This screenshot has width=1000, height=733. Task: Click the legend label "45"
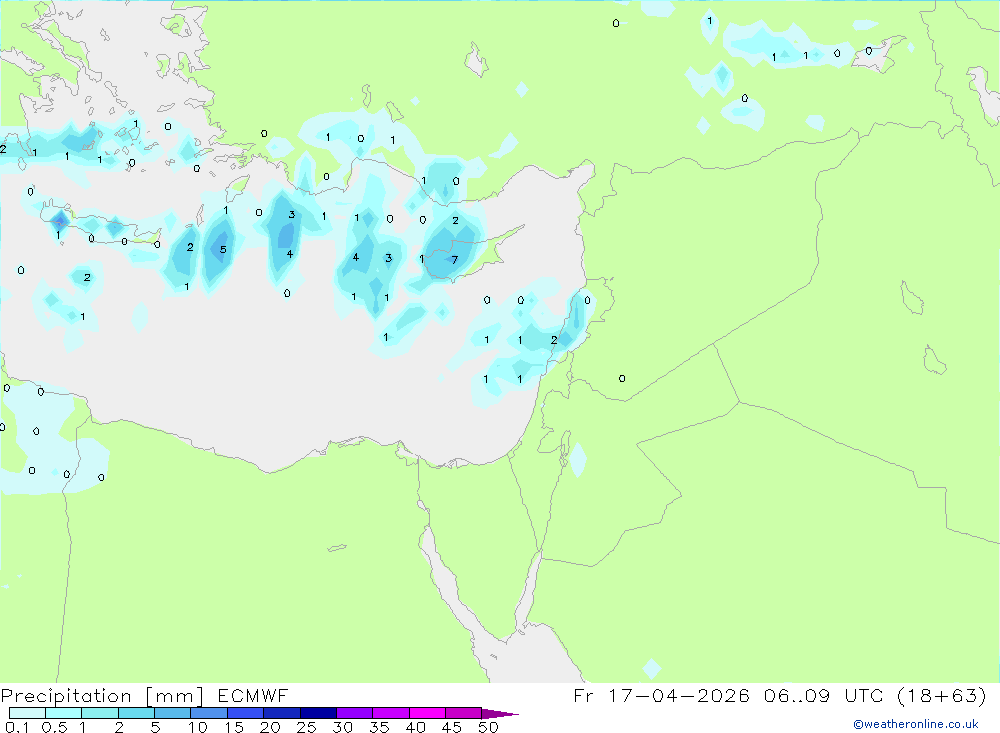(452, 727)
